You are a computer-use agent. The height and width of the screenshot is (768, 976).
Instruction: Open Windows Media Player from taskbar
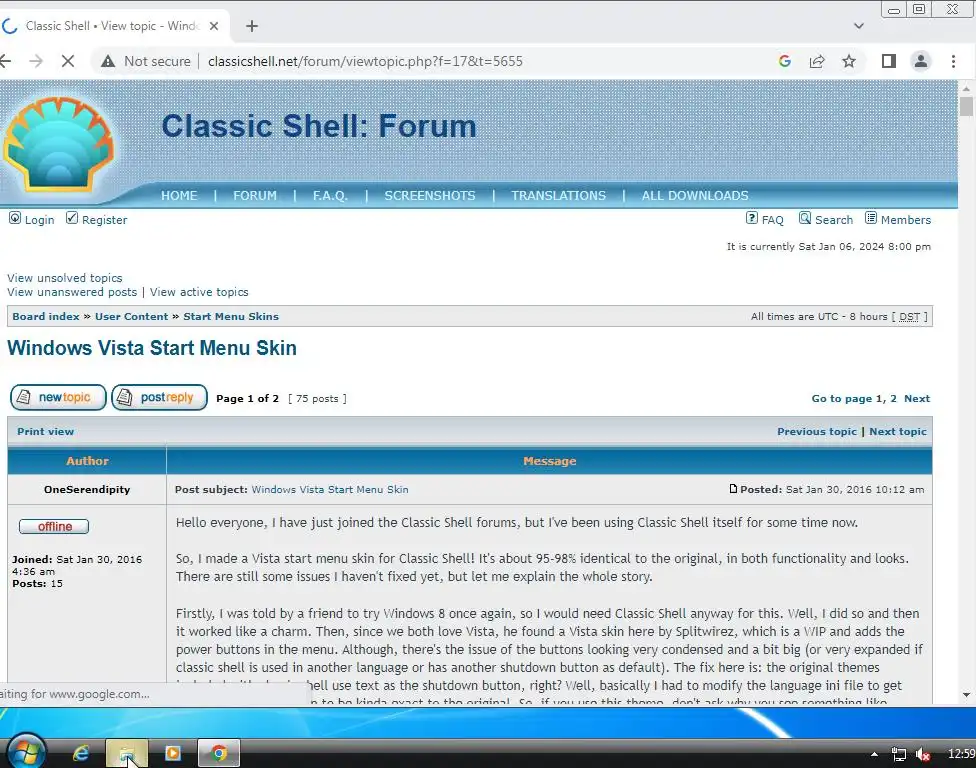(x=172, y=754)
